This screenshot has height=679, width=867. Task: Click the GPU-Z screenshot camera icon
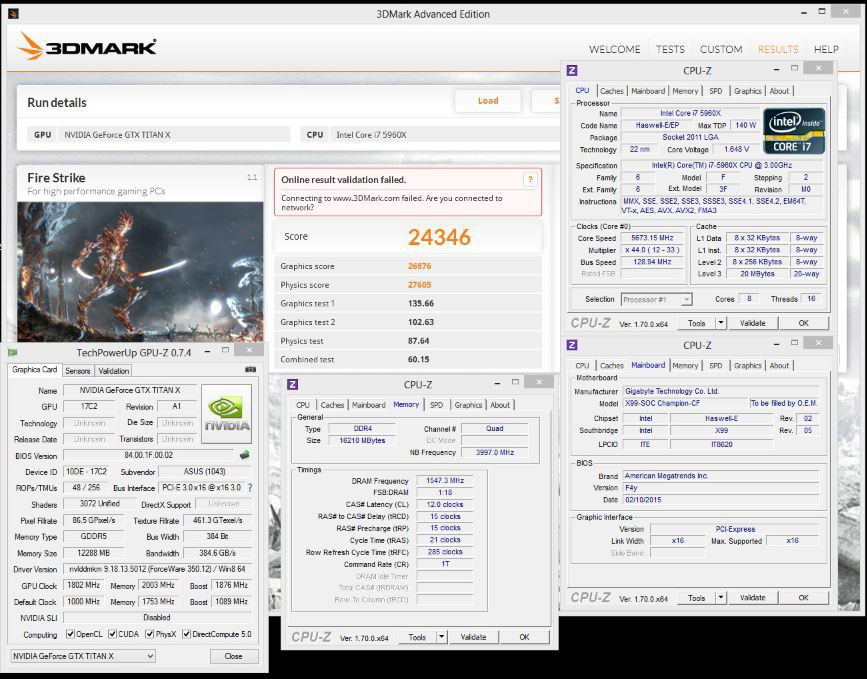point(250,370)
